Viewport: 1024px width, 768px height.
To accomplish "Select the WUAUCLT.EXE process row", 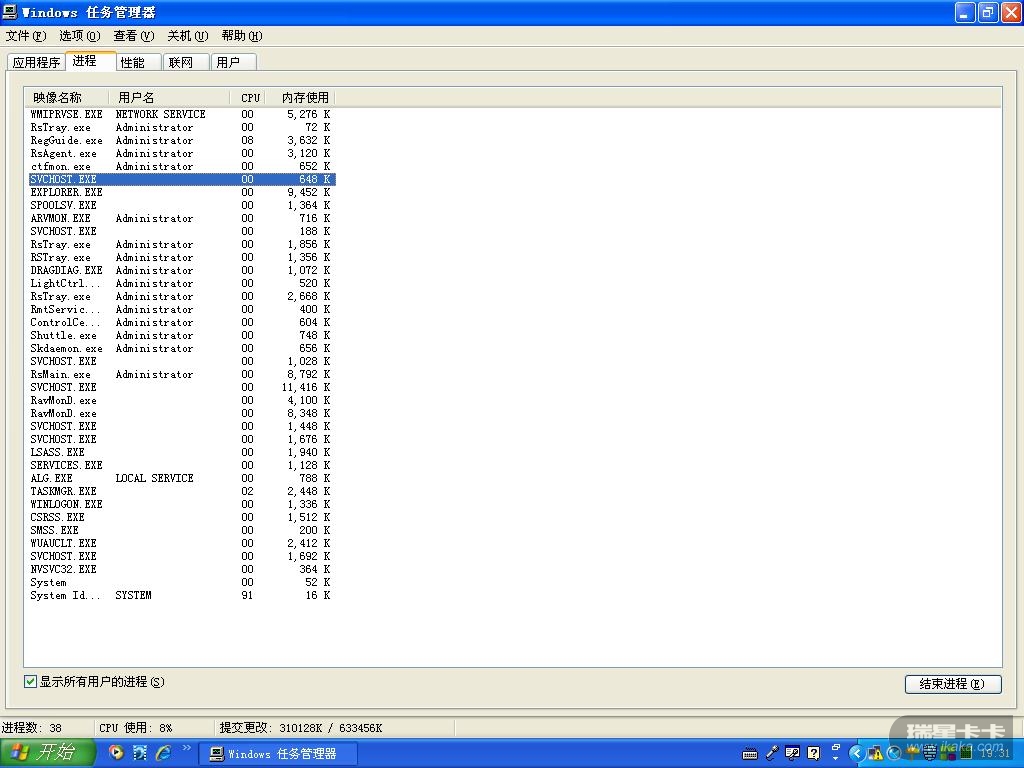I will pyautogui.click(x=182, y=543).
